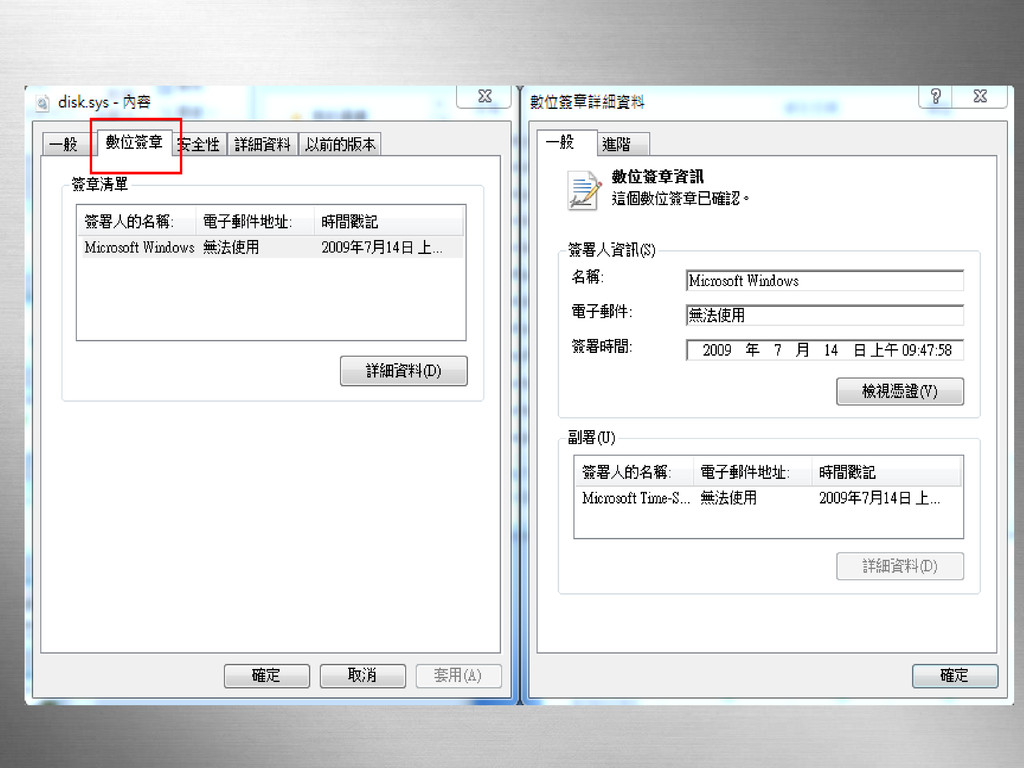The image size is (1024, 768).
Task: Select Microsoft Time-S... countersignature row
Action: [x=769, y=498]
